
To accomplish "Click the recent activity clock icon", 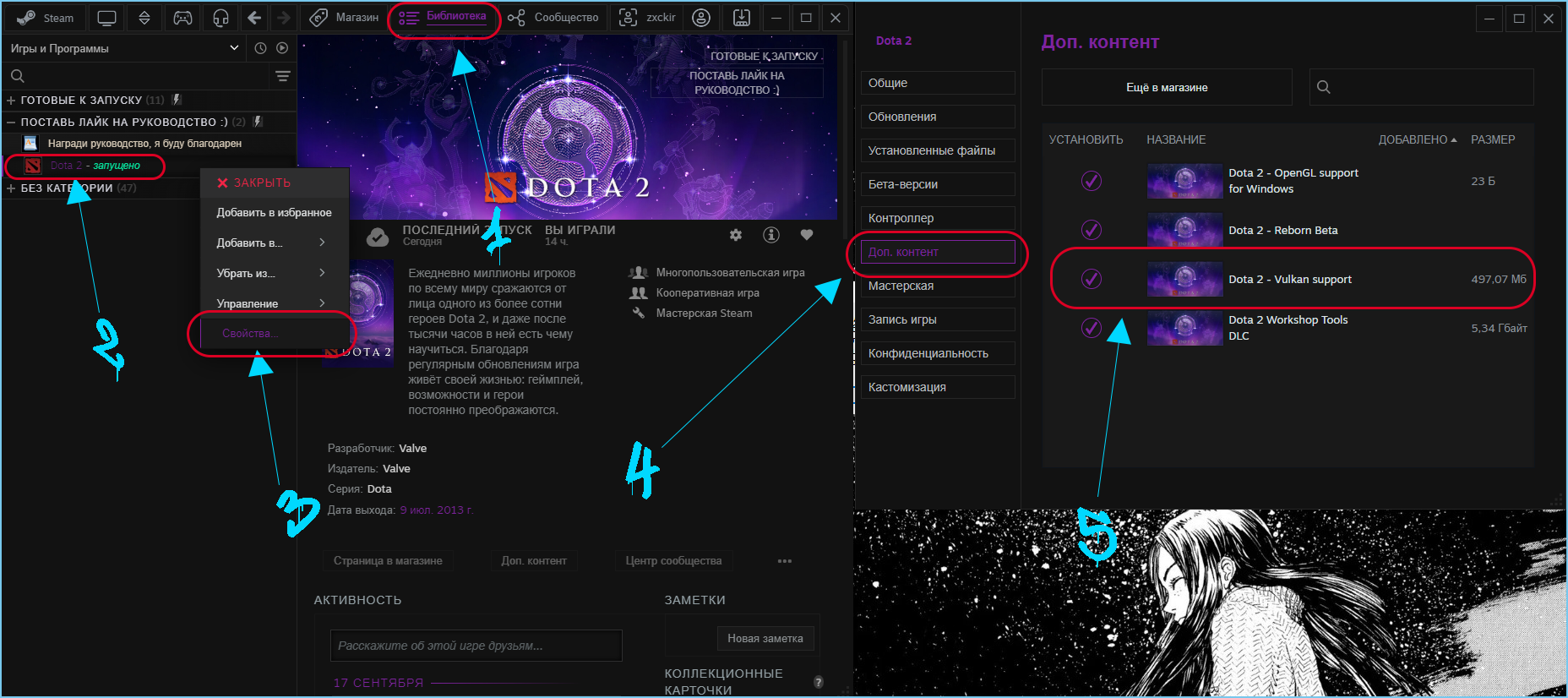I will click(x=260, y=48).
